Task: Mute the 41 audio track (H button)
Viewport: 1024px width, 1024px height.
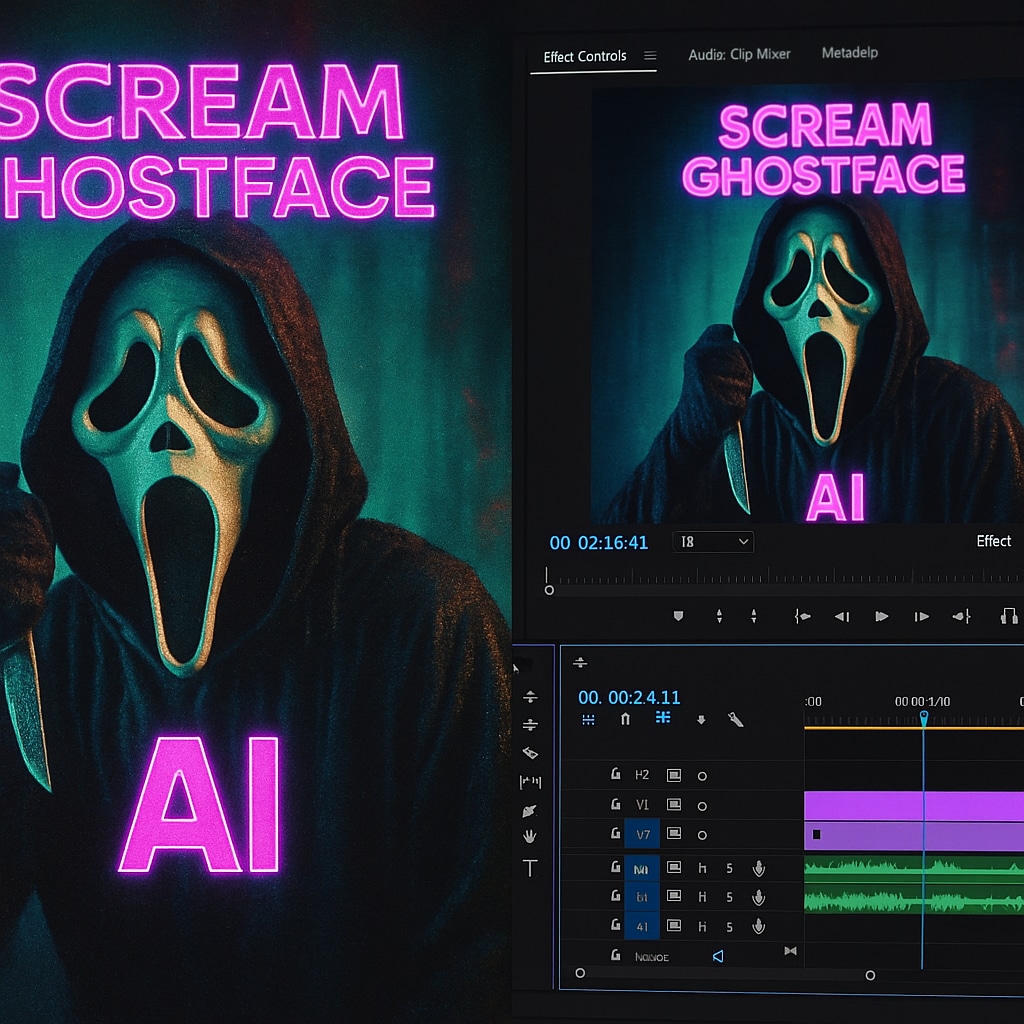Action: (702, 927)
